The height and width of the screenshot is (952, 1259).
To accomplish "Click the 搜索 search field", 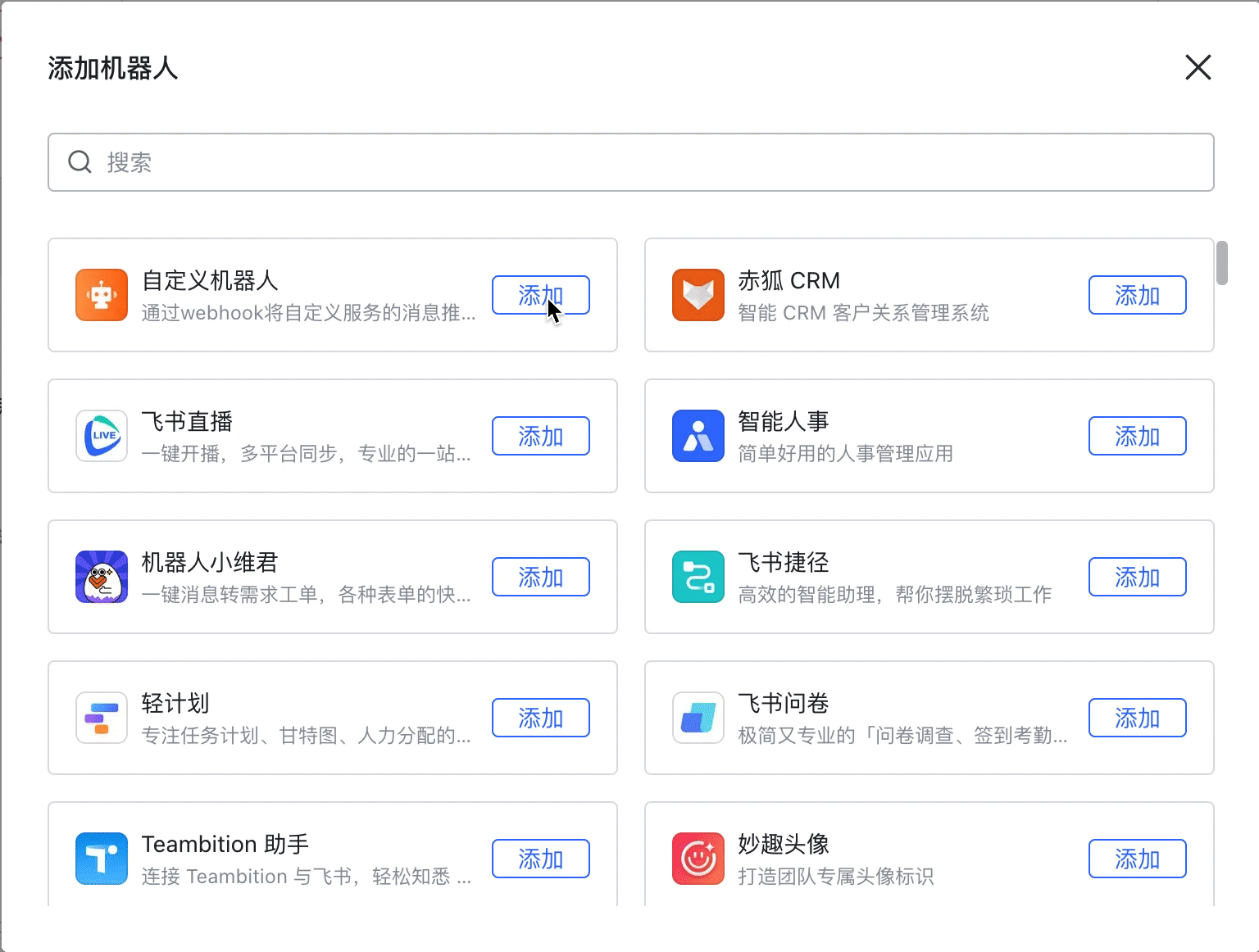I will (x=631, y=162).
